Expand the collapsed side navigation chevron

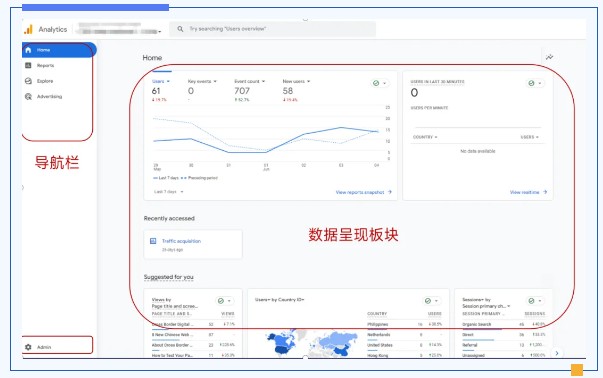23,188
